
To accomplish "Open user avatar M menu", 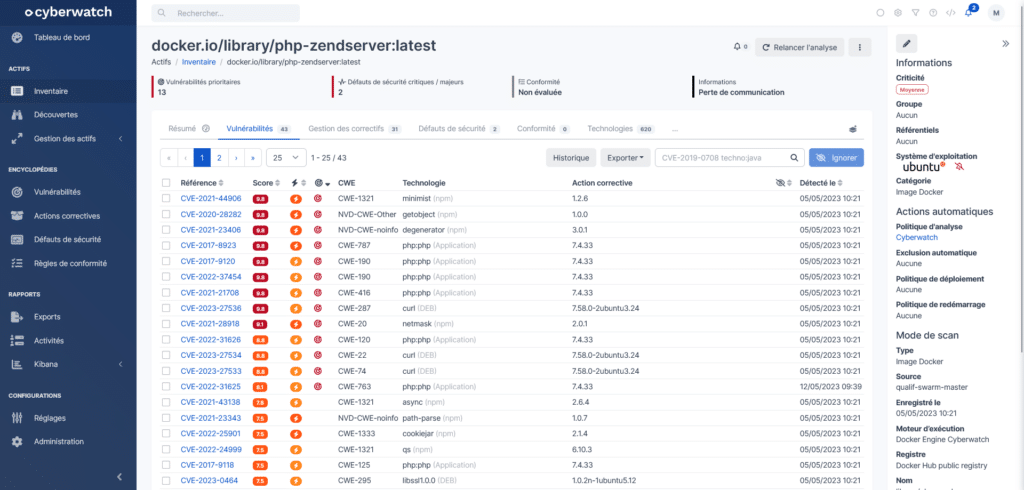I will (x=996, y=12).
